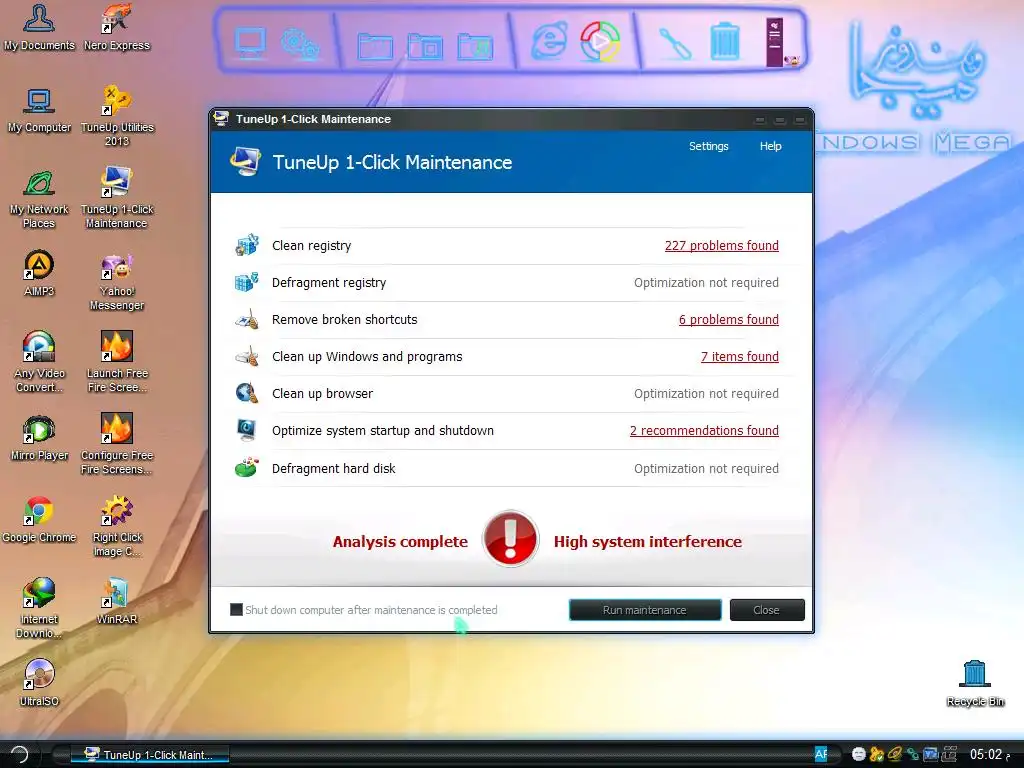The image size is (1024, 768).
Task: Launch TuneUp 1-Click Maintenance desktop shortcut
Action: point(117,198)
